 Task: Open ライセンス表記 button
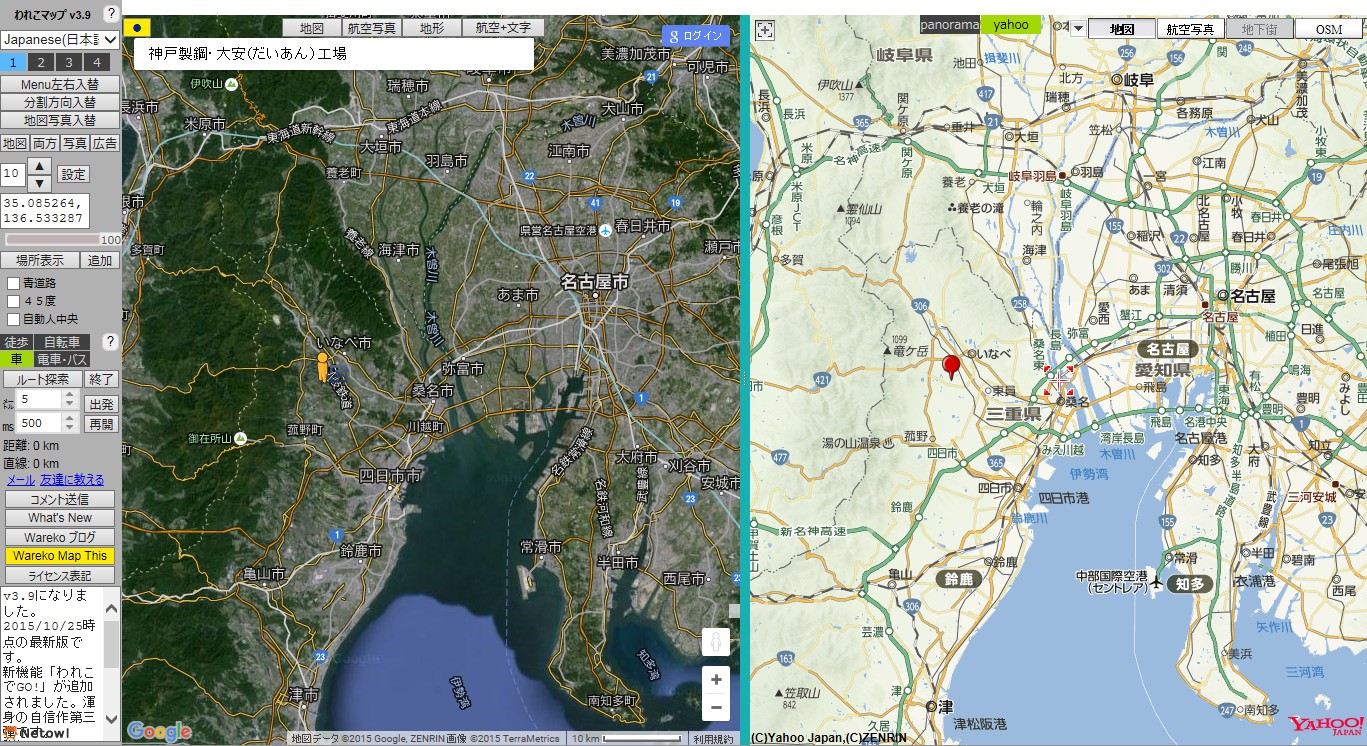coord(60,576)
